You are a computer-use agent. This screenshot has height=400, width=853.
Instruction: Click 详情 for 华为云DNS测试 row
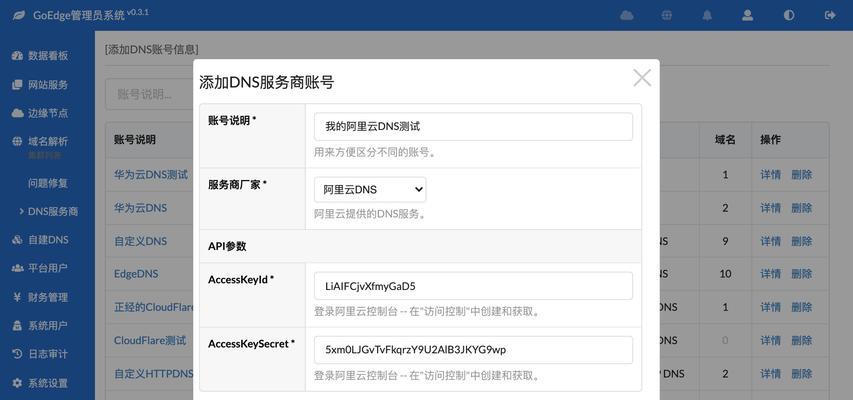770,175
